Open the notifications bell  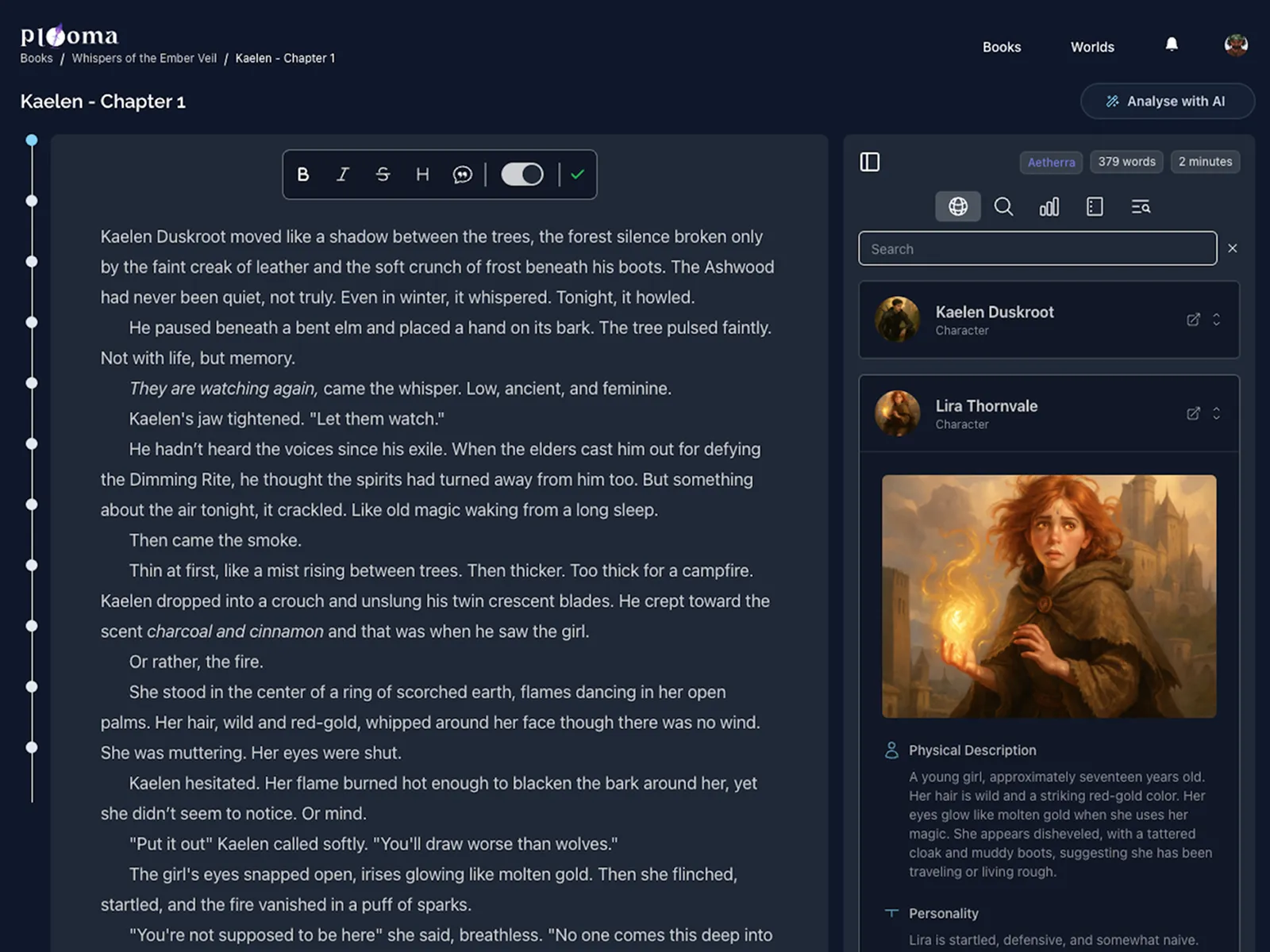(1171, 44)
